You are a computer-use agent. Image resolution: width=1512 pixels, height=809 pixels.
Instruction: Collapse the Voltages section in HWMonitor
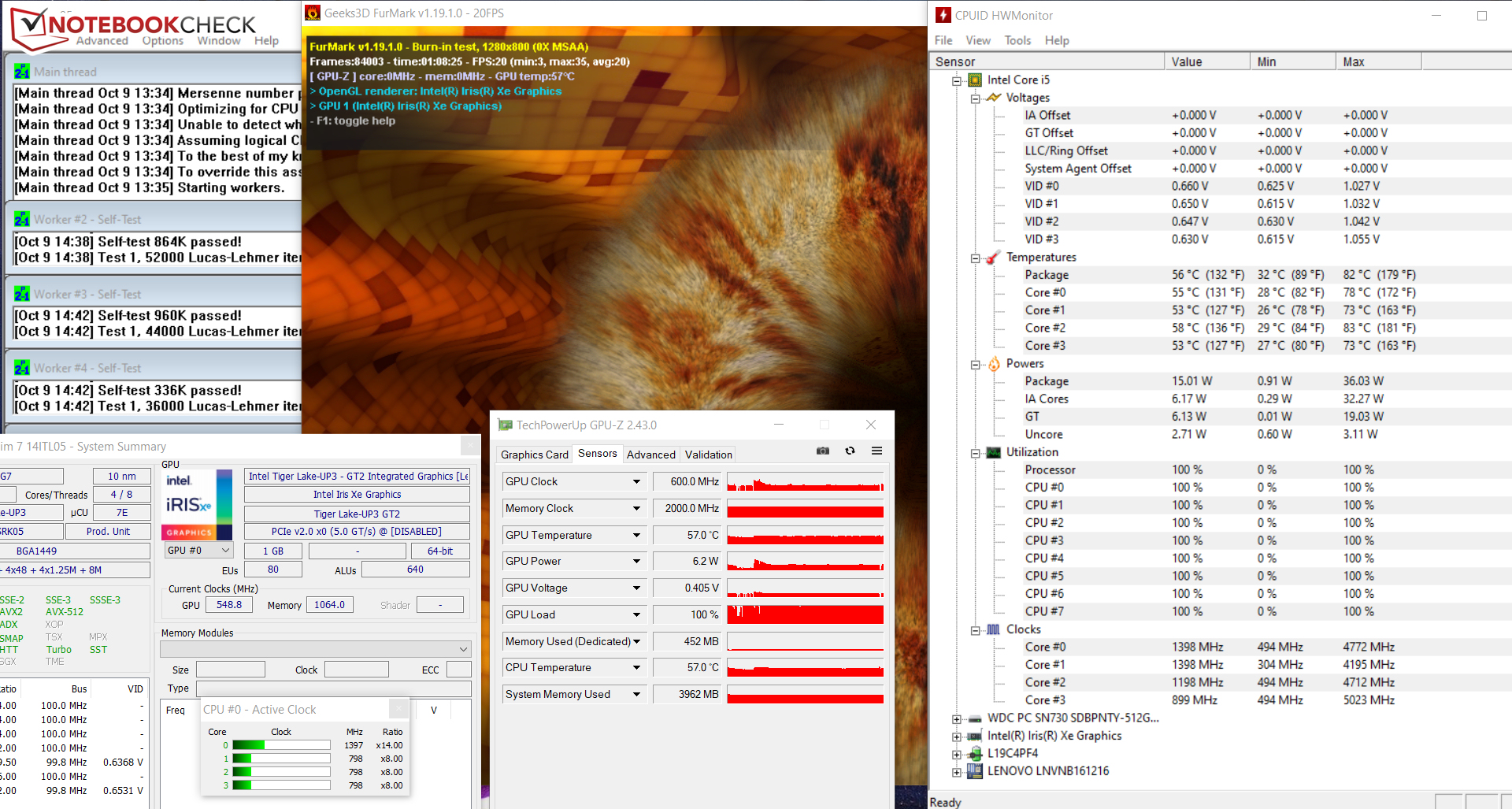click(x=976, y=98)
